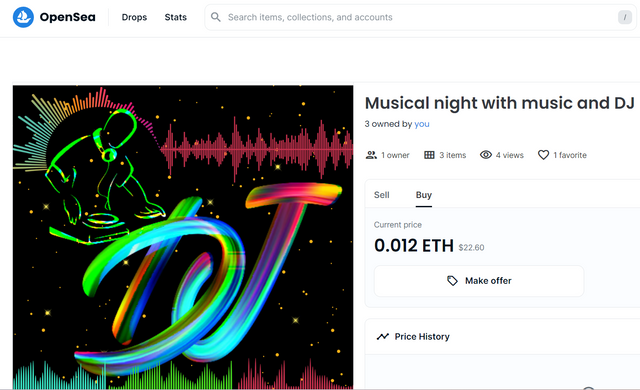Click the "you" owner link

pos(422,124)
